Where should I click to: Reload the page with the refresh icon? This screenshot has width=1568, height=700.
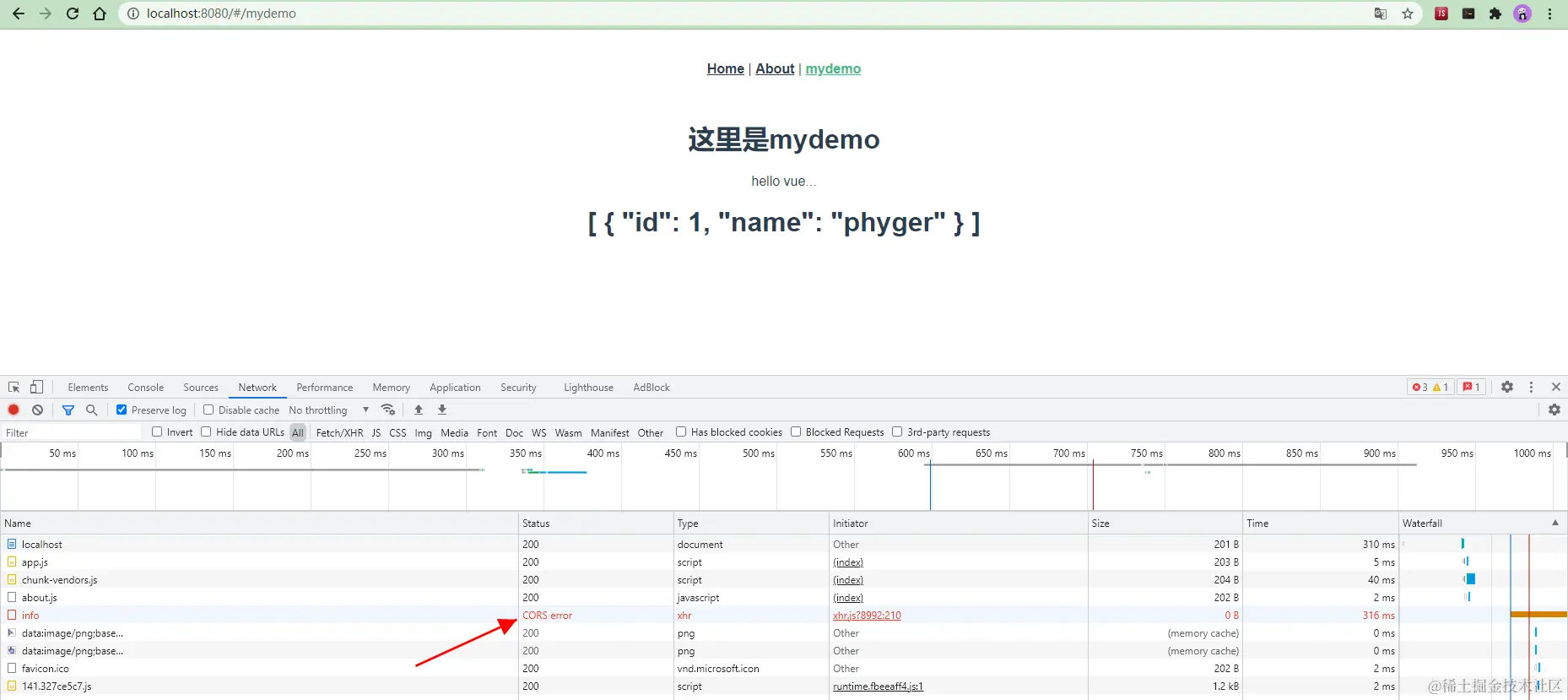[x=73, y=14]
